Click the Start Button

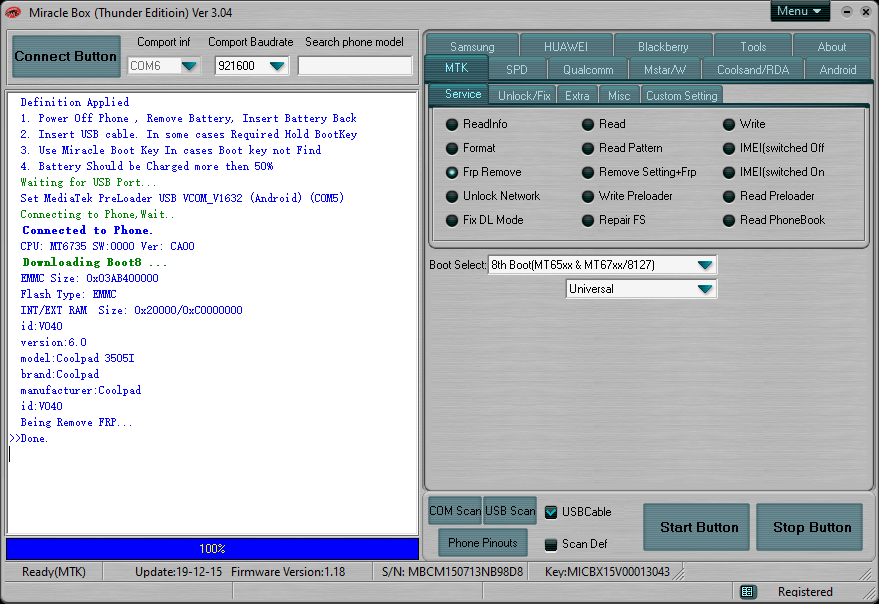coord(698,527)
